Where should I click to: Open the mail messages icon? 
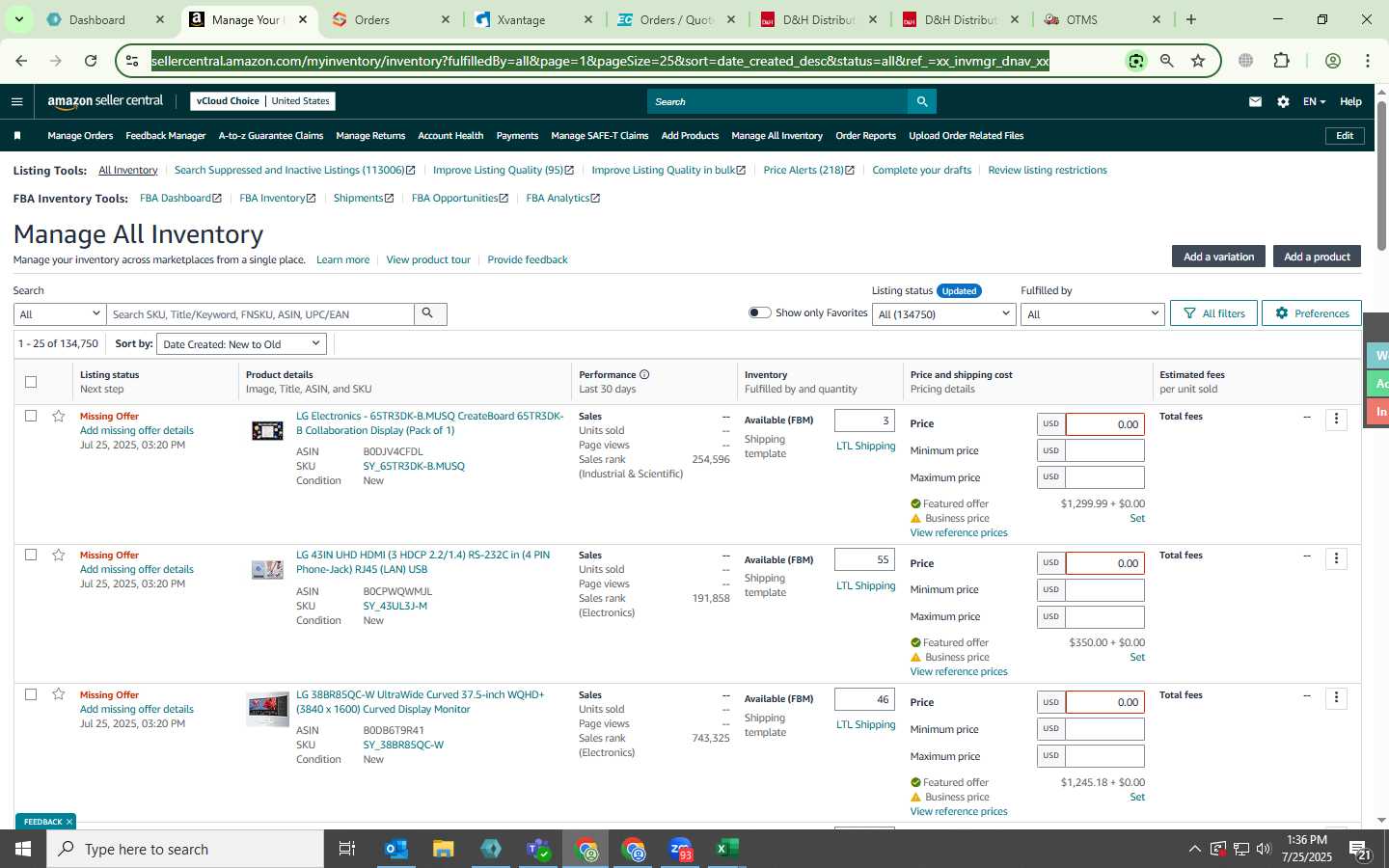coord(1255,101)
